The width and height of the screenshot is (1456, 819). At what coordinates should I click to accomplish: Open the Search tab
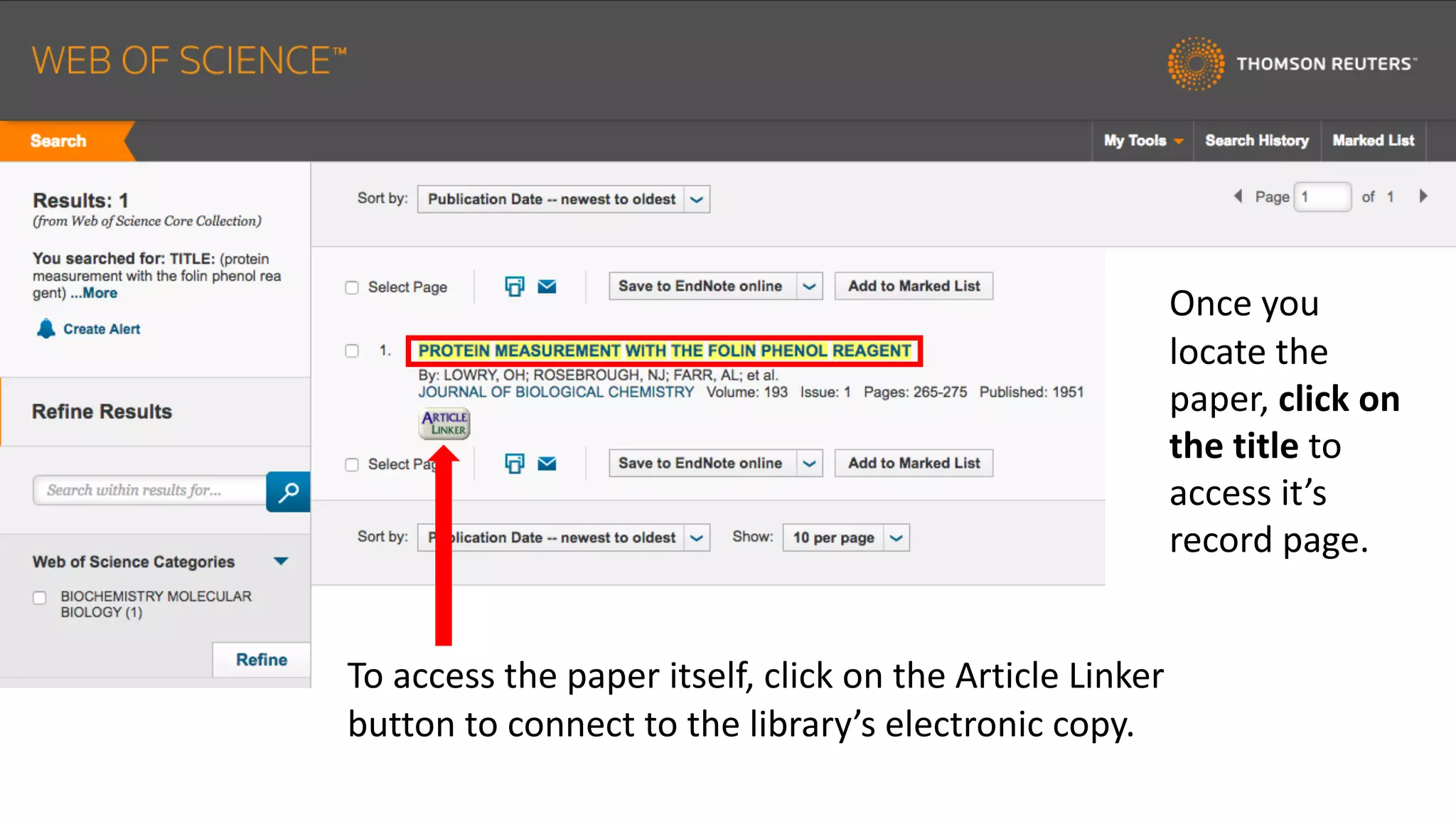click(x=58, y=141)
